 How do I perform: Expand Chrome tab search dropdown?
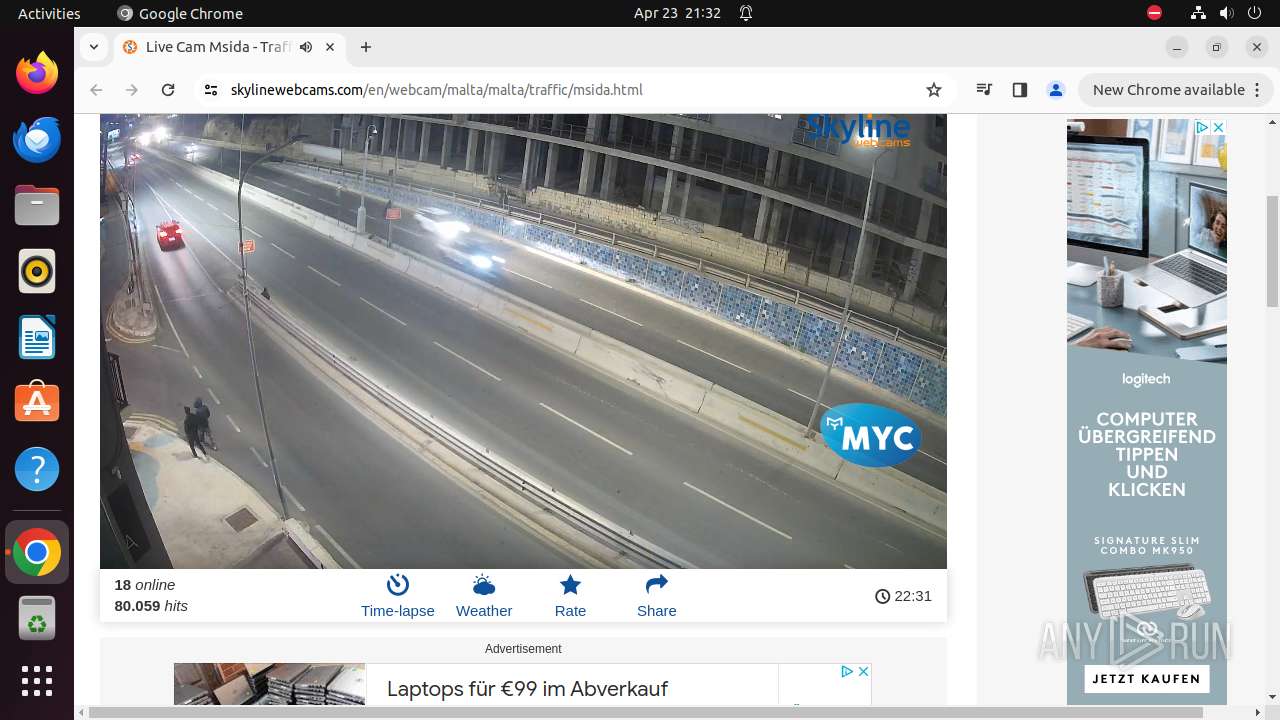coord(93,47)
